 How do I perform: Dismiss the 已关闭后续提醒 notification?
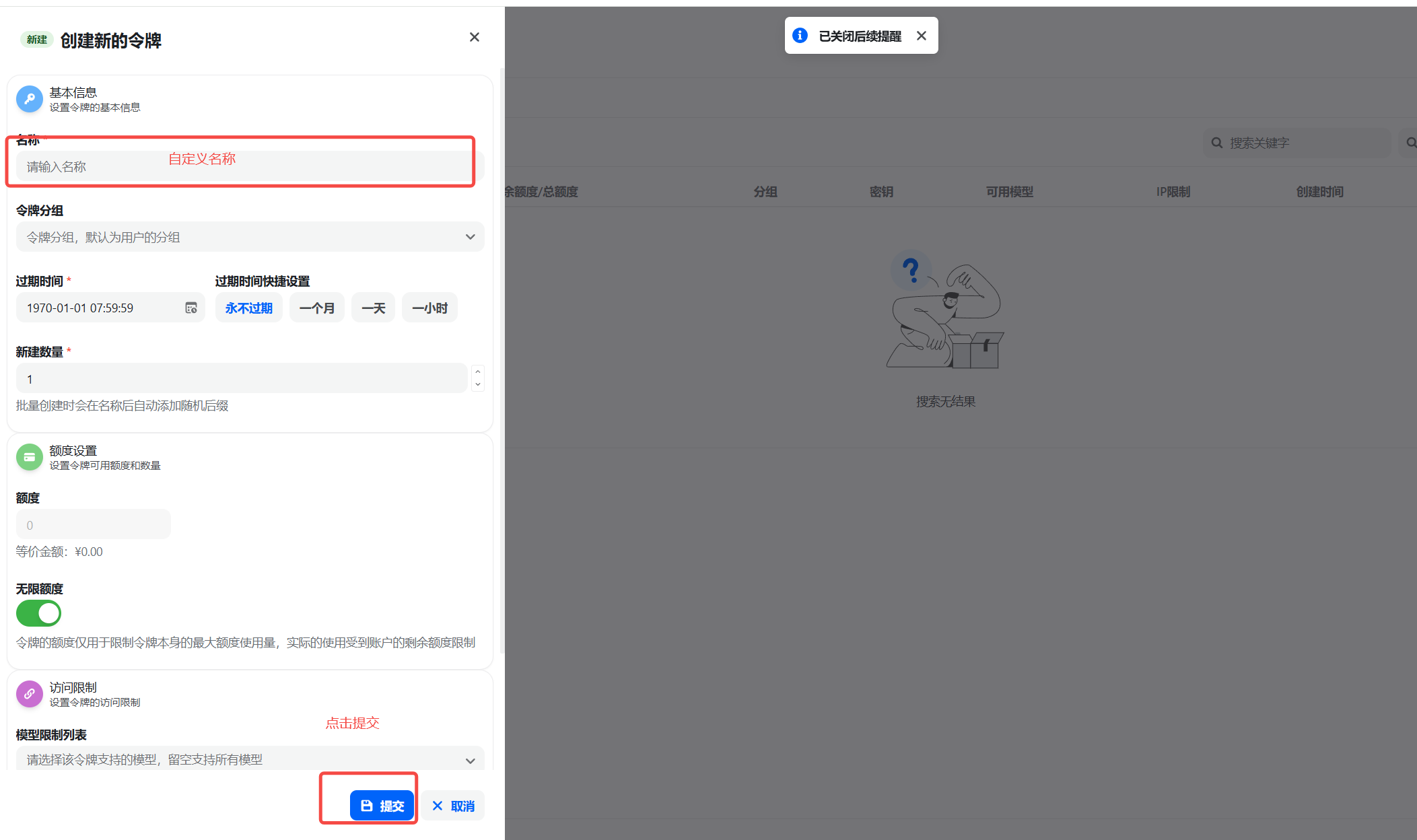(x=921, y=35)
